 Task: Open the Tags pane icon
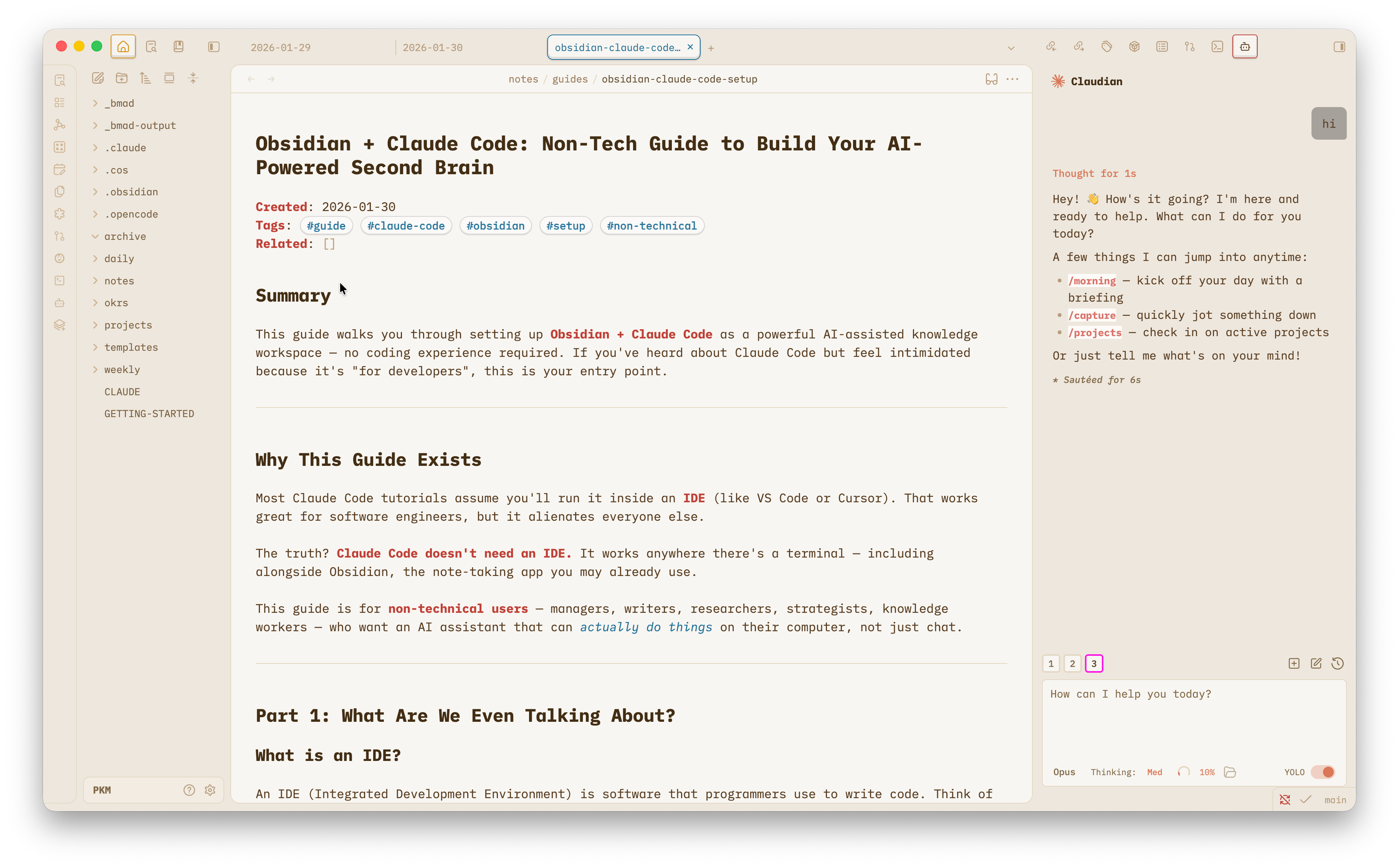[x=1106, y=47]
